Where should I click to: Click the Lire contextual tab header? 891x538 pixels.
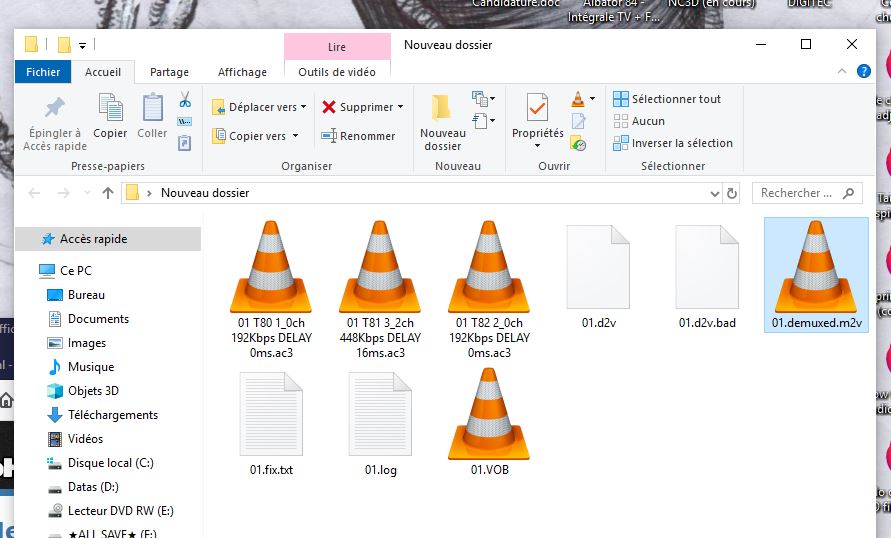[337, 47]
